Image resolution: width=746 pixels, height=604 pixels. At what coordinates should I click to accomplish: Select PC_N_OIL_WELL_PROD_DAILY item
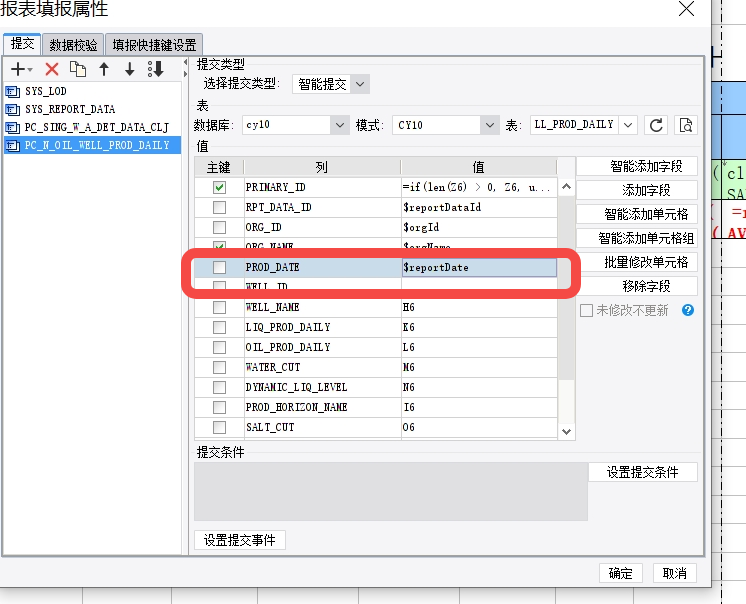pyautogui.click(x=92, y=145)
